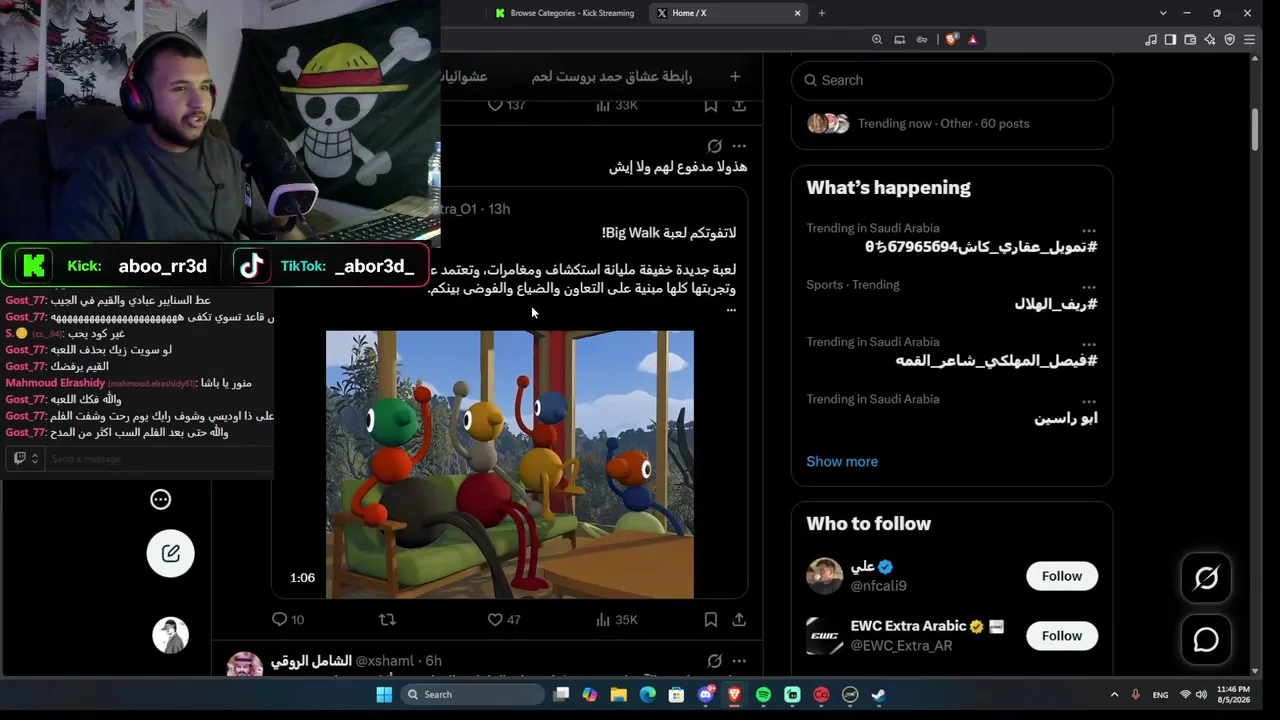Open the password key icon in address bar
The image size is (1280, 720).
pos(922,40)
